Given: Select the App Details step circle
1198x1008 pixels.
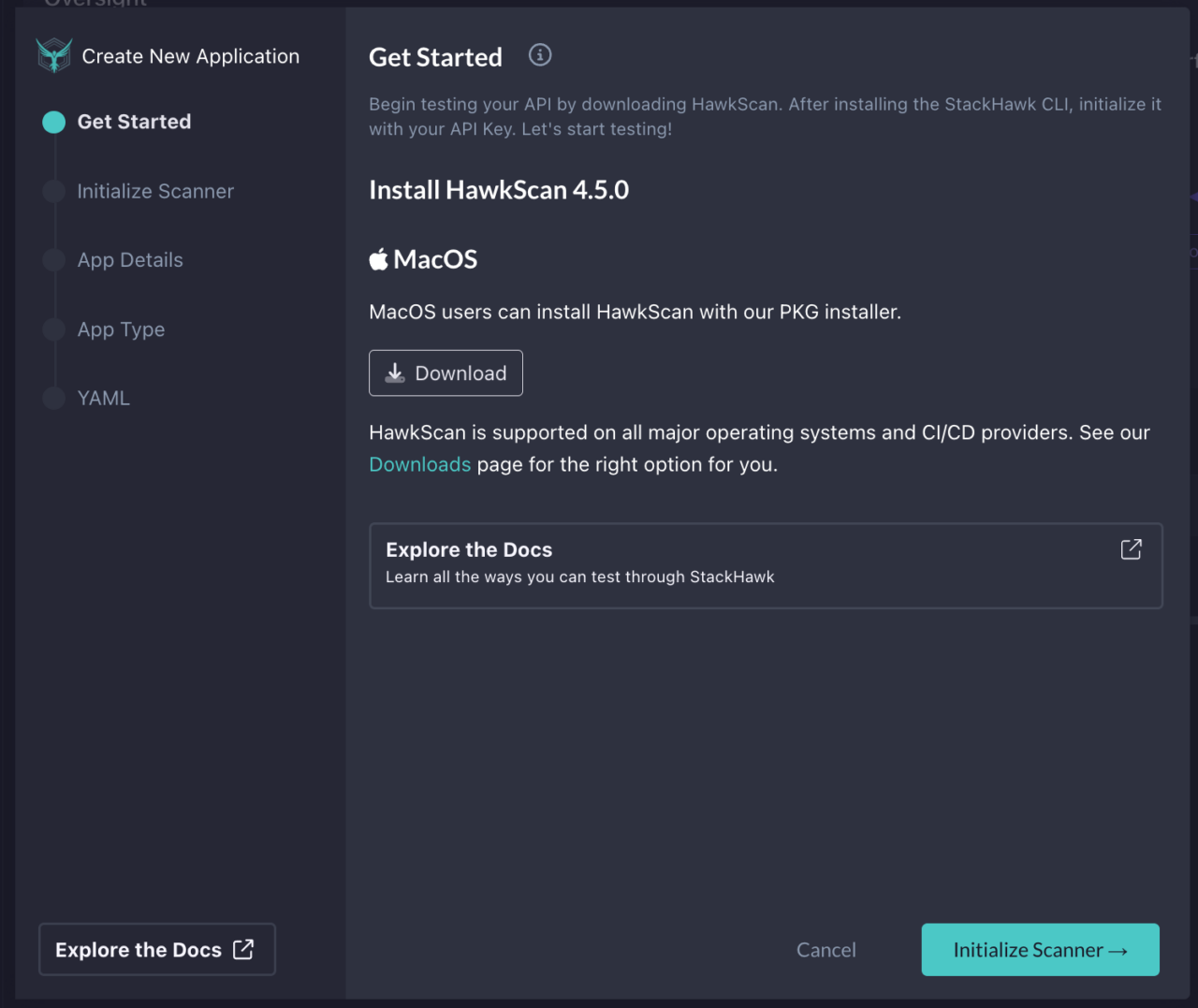Looking at the screenshot, I should [x=54, y=260].
